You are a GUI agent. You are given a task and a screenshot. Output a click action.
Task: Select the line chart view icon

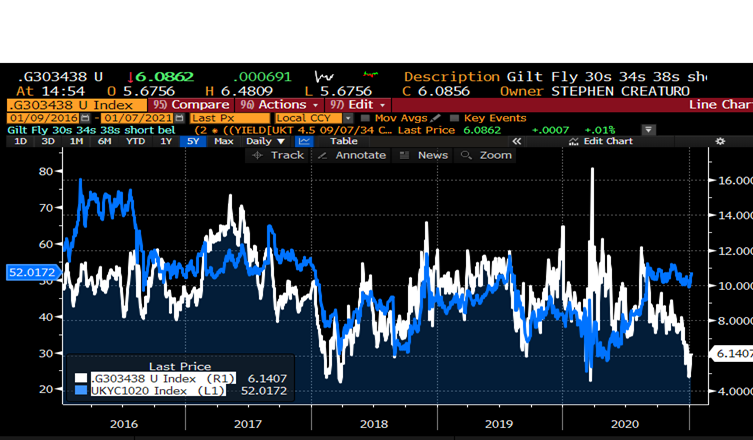304,141
